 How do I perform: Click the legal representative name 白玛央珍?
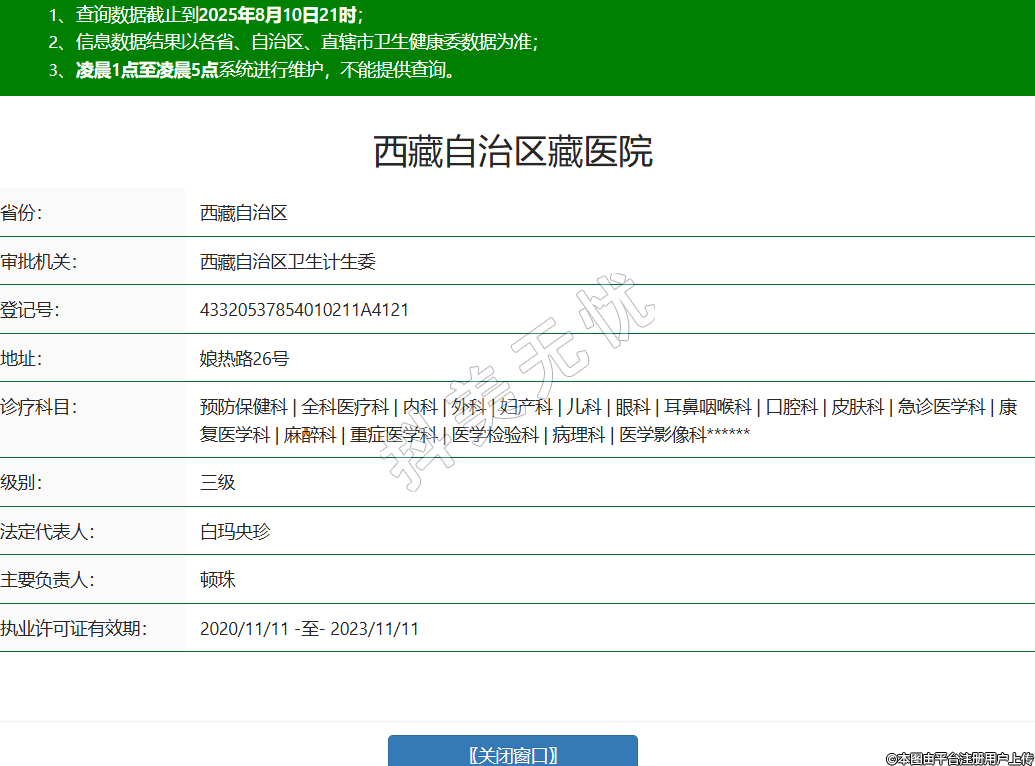pyautogui.click(x=235, y=531)
